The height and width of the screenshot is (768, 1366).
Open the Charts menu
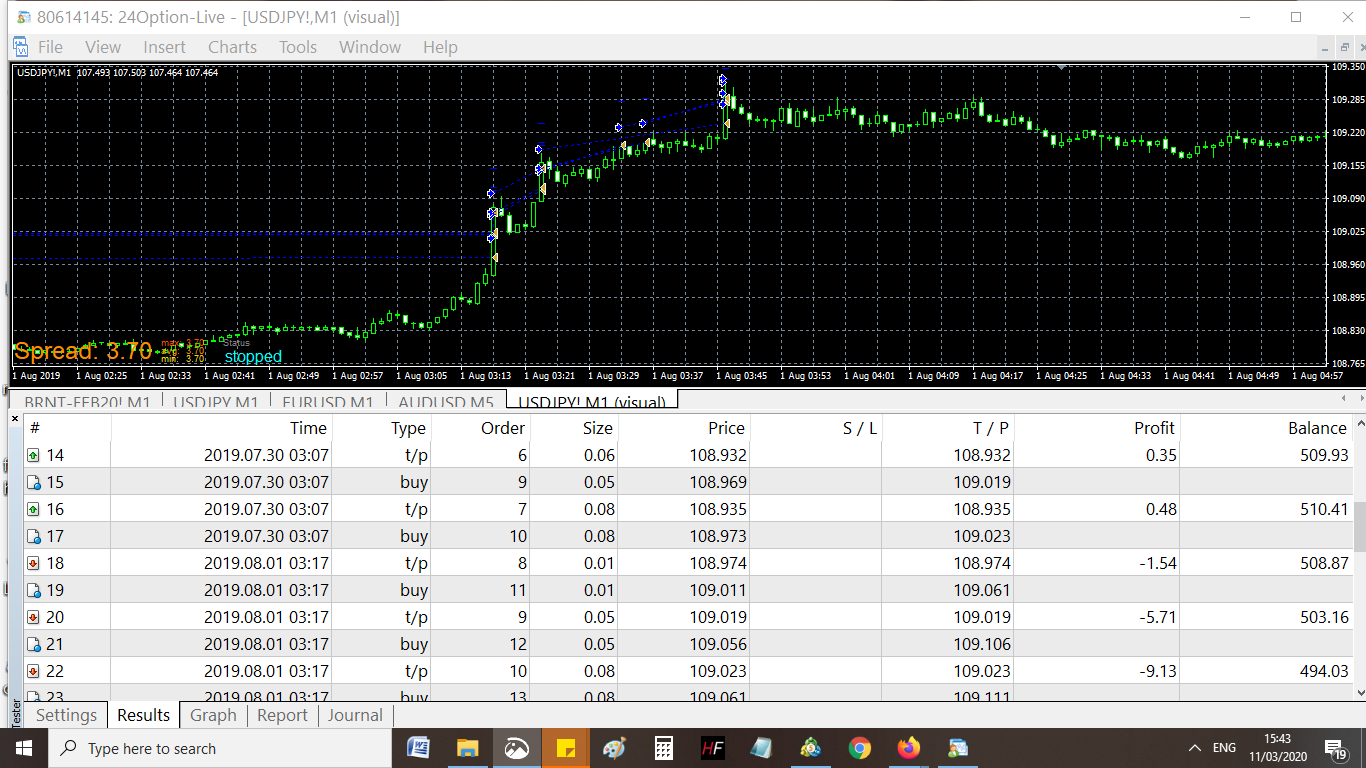click(x=232, y=47)
